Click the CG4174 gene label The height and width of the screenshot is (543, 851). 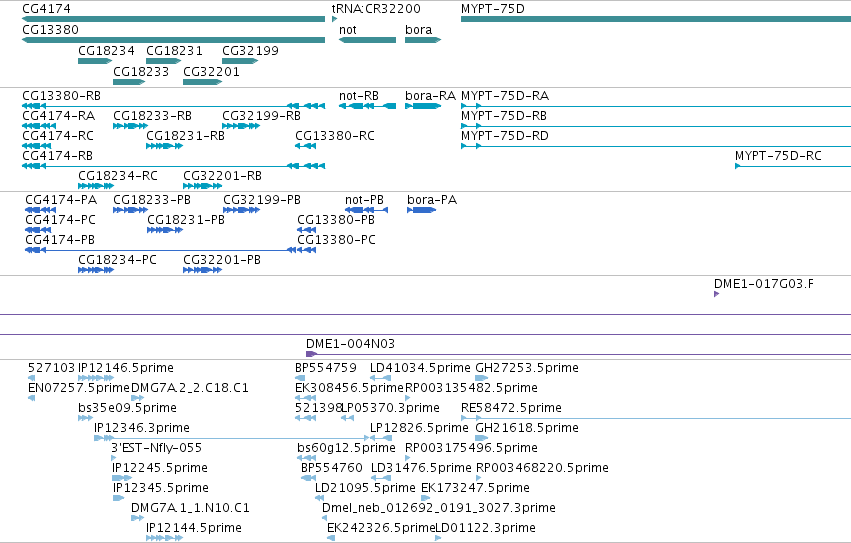pos(46,9)
